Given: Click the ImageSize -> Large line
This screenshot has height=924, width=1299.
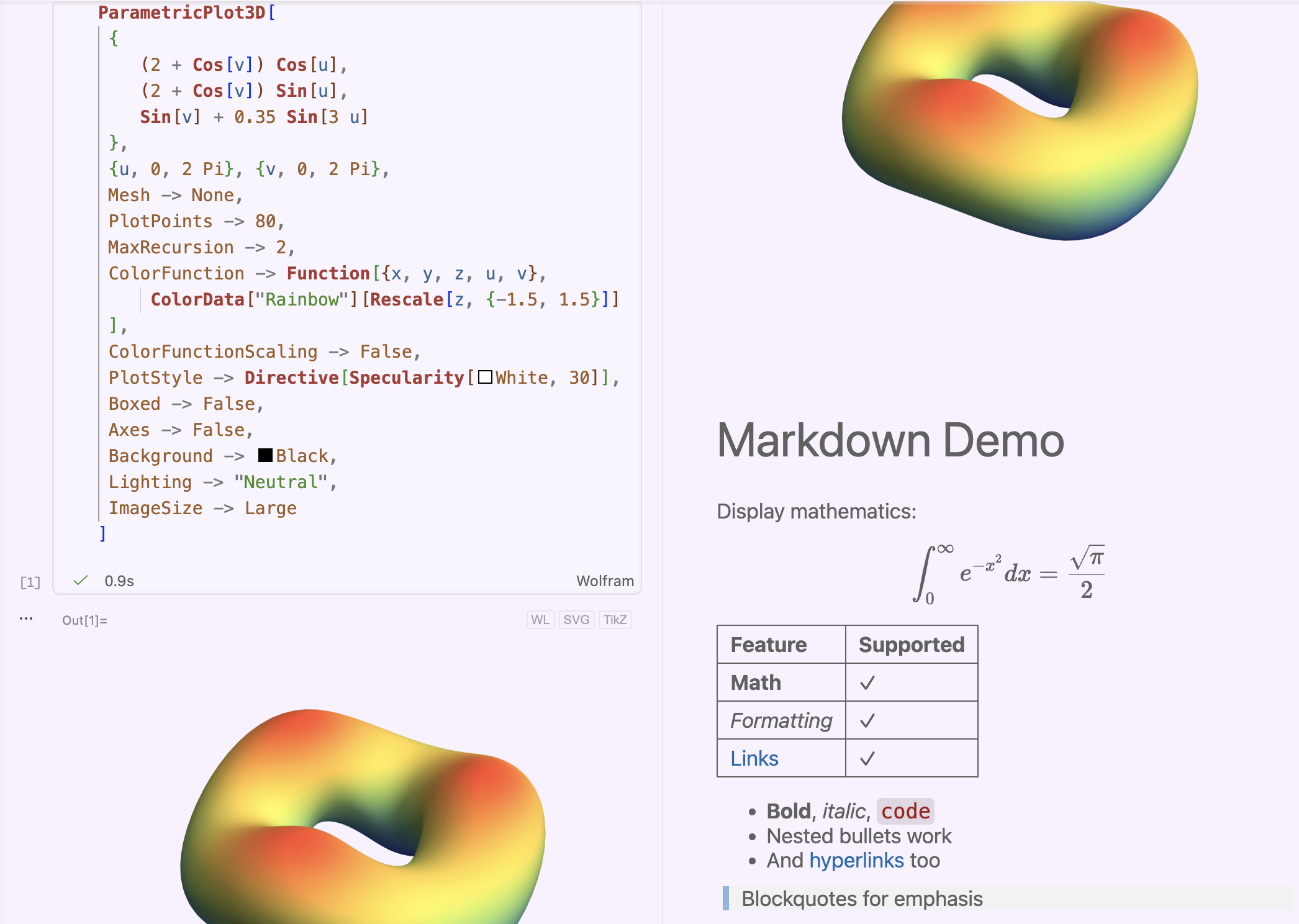Looking at the screenshot, I should [x=202, y=508].
